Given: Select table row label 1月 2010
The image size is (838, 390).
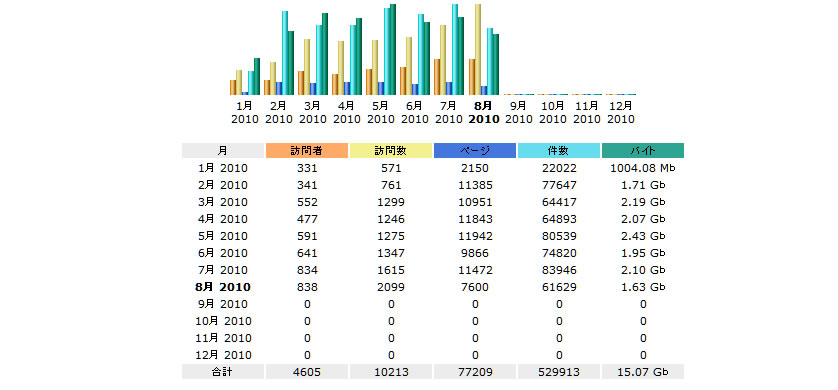Looking at the screenshot, I should [223, 168].
